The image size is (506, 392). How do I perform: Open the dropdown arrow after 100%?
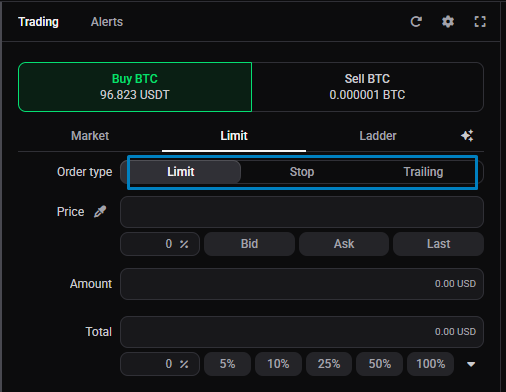click(x=471, y=364)
